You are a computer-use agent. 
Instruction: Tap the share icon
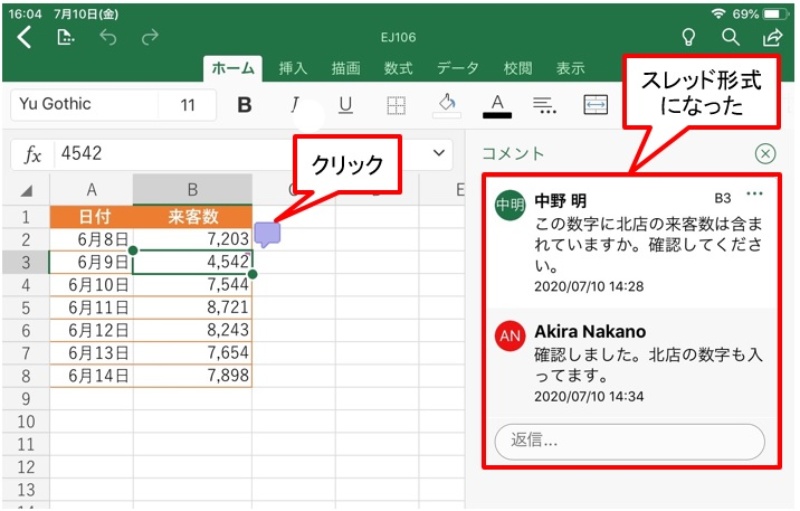click(x=772, y=38)
